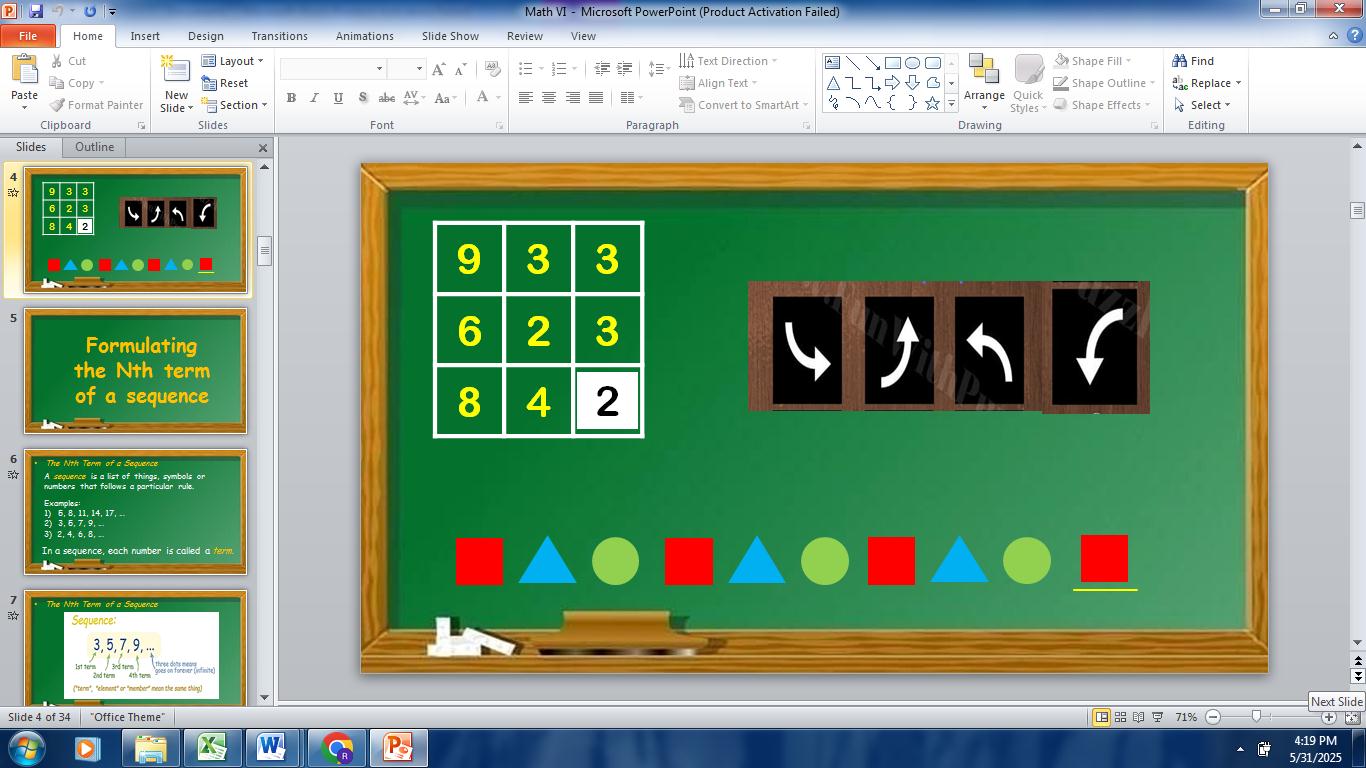The height and width of the screenshot is (768, 1366).
Task: Toggle Text Shadow formatting
Action: (x=362, y=97)
